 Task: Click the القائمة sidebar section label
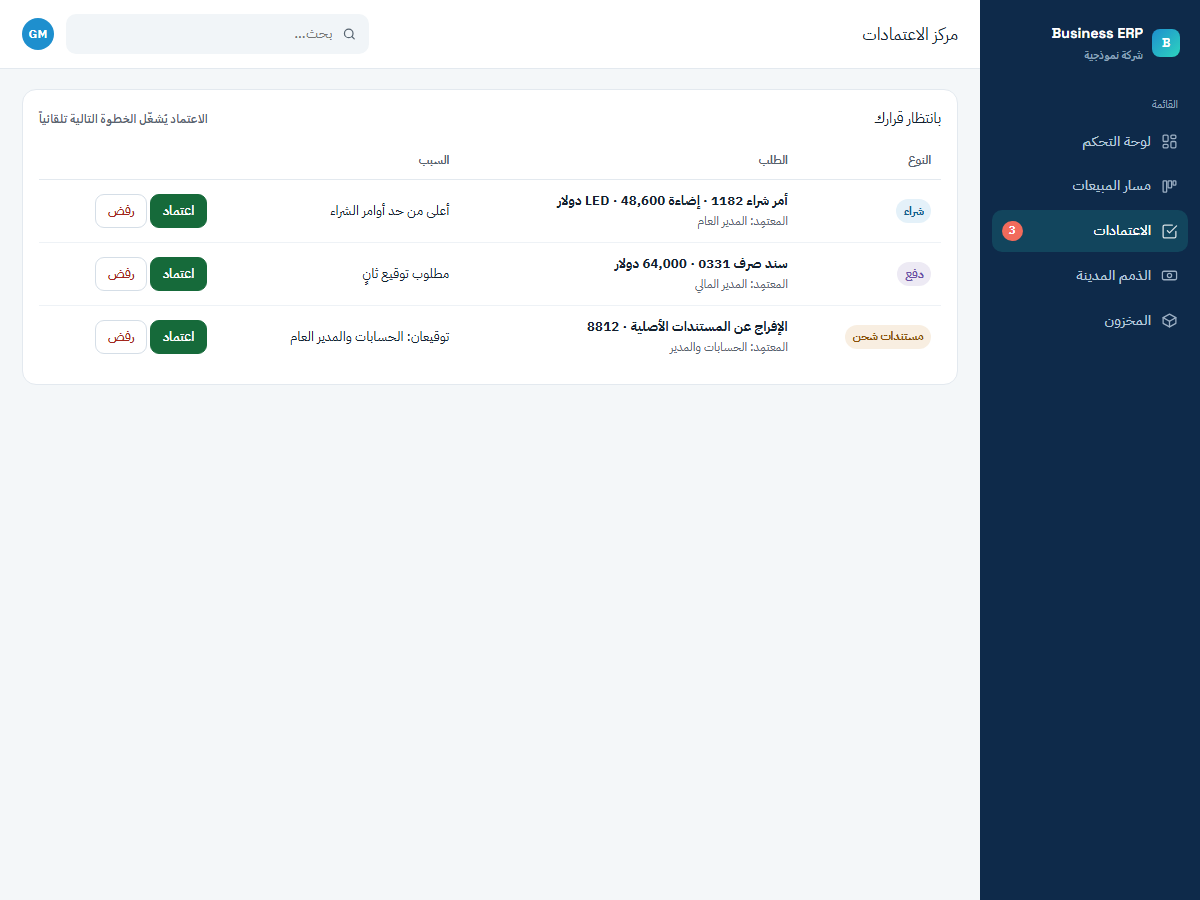(1164, 104)
